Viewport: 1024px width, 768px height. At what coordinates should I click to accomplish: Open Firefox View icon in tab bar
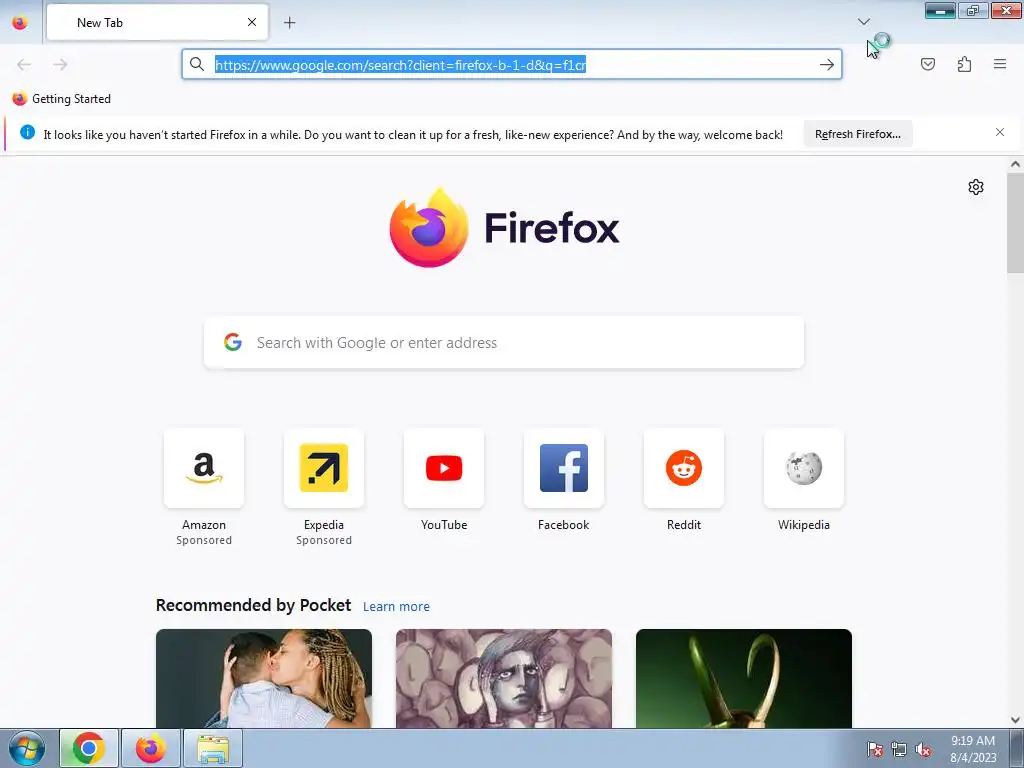point(20,22)
